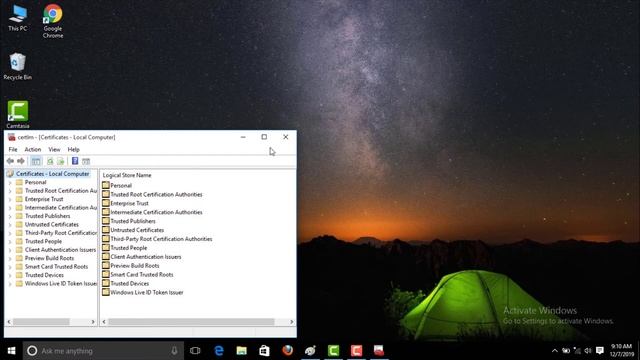
Task: Expand Trusted People node in tree
Action: click(10, 242)
